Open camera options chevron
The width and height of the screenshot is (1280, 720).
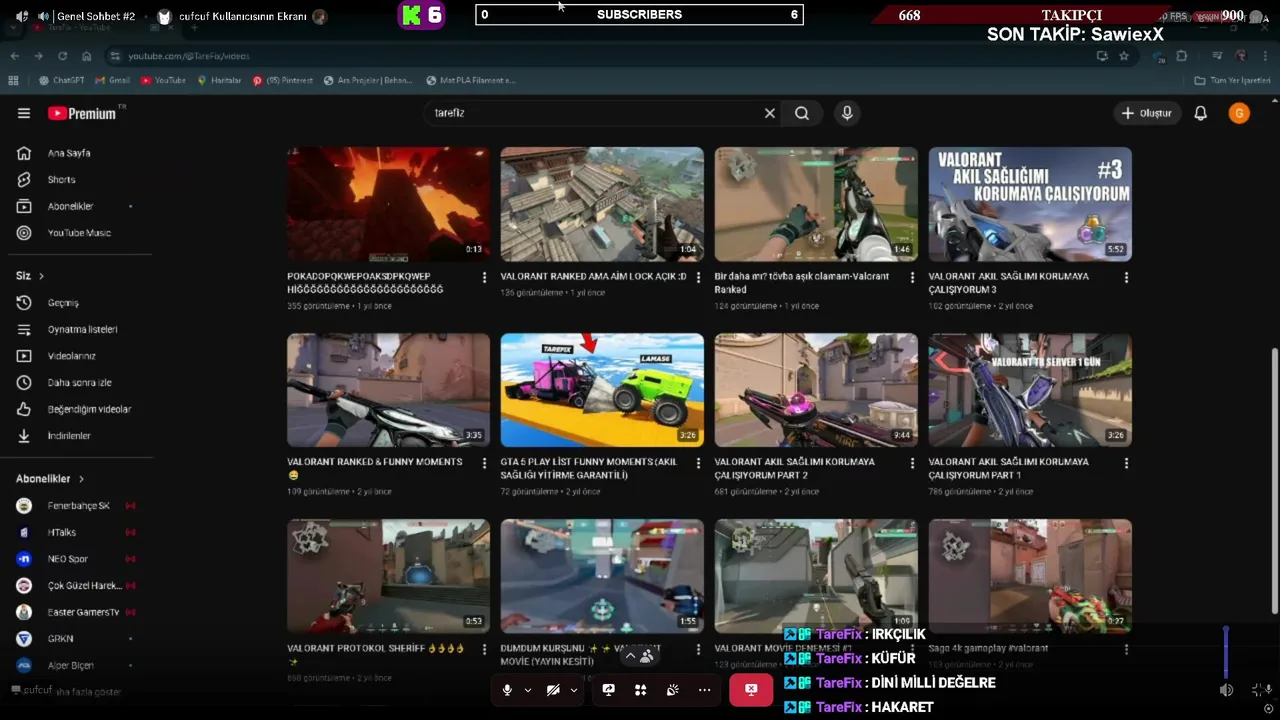(574, 690)
